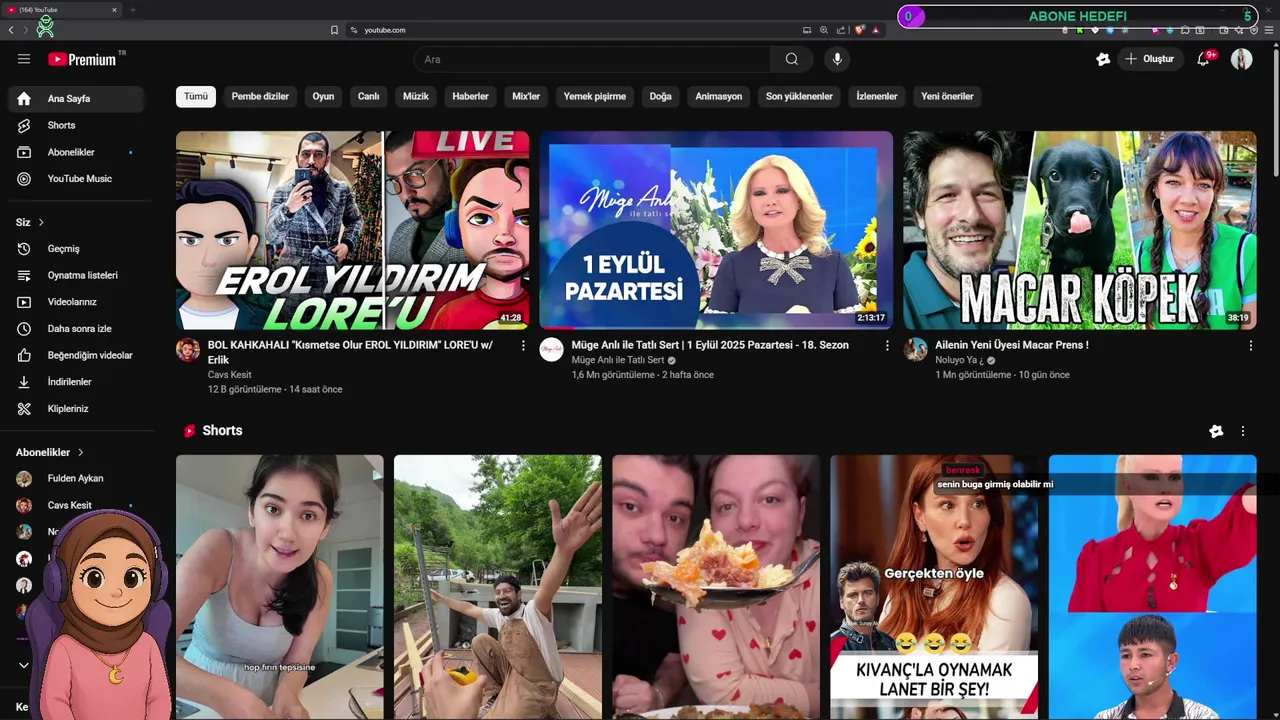Screen dimensions: 1280x720
Task: Select the Pembe diziler chip
Action: pos(260,97)
